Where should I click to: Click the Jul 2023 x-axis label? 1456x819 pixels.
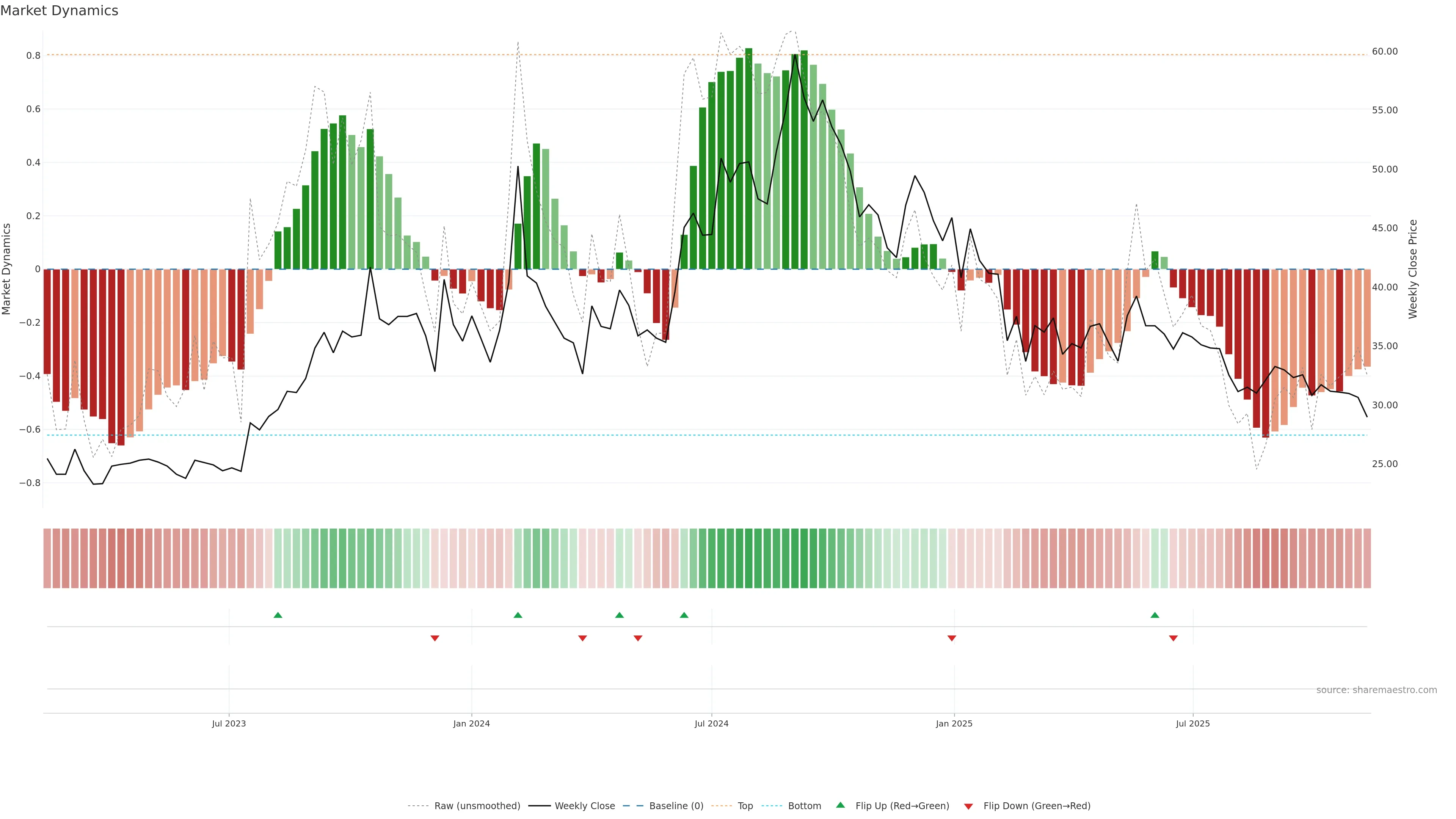point(229,723)
